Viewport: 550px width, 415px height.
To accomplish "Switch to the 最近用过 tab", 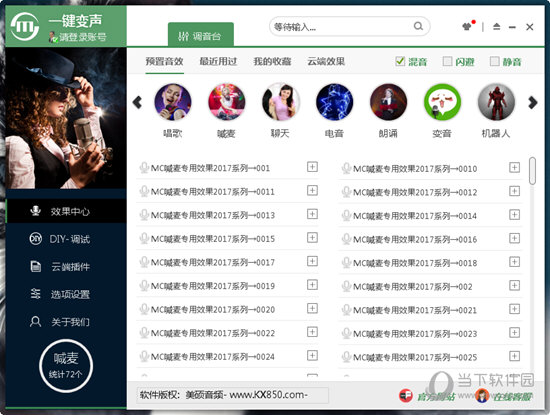I will click(x=218, y=61).
